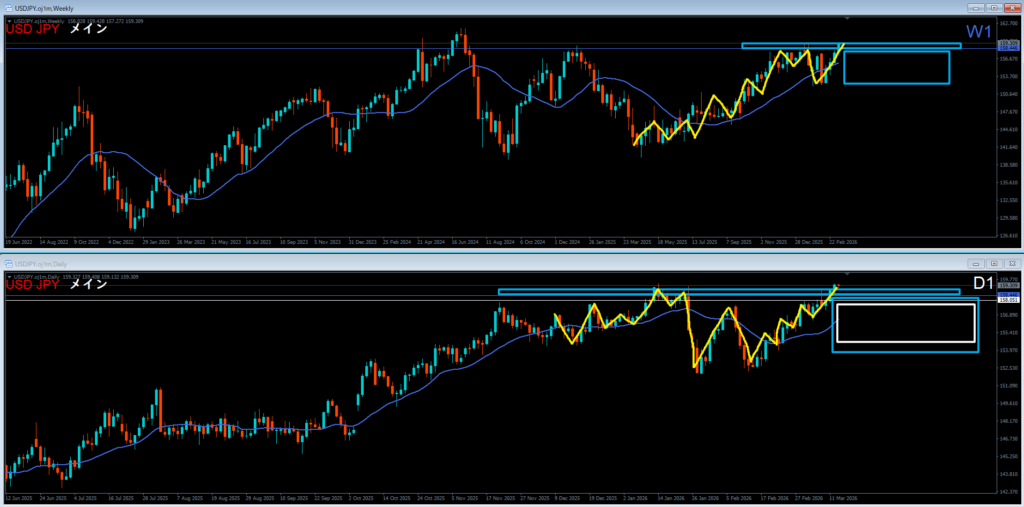Viewport: 1024px width, 507px height.
Task: Select the メイン label in Daily chart
Action: point(88,285)
